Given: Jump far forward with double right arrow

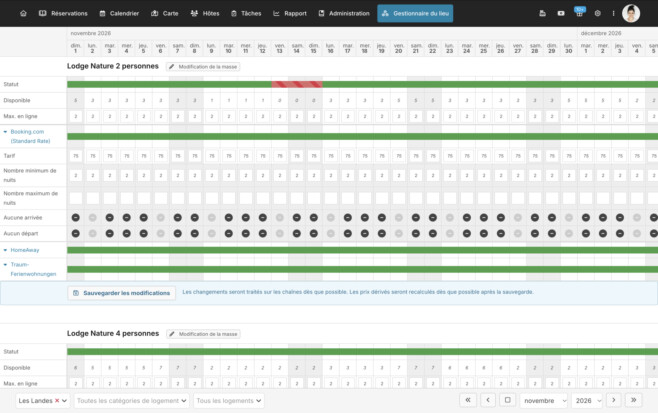Looking at the screenshot, I should click(634, 400).
